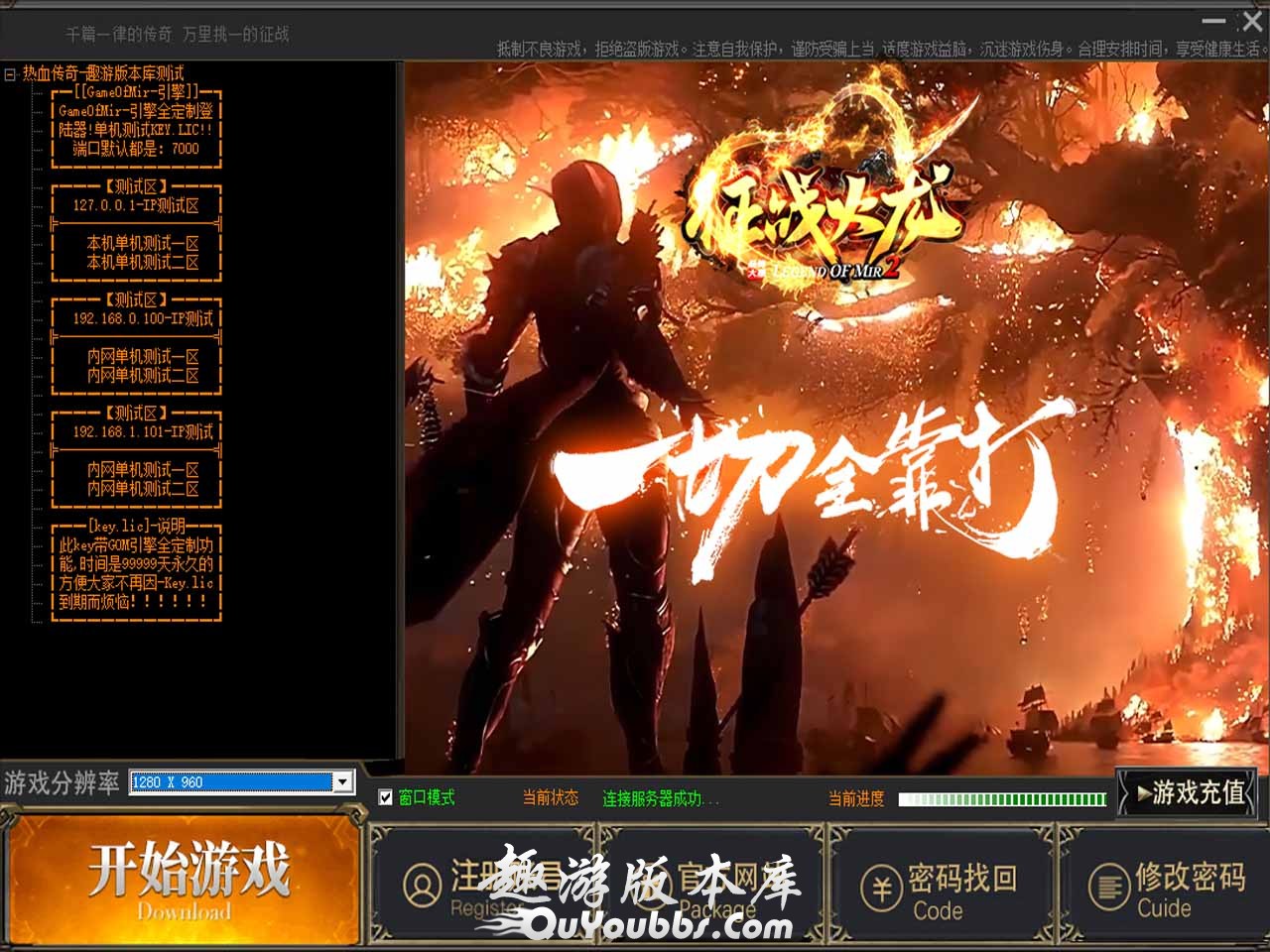Open the 注册账号 Register button
The height and width of the screenshot is (952, 1270).
483,884
